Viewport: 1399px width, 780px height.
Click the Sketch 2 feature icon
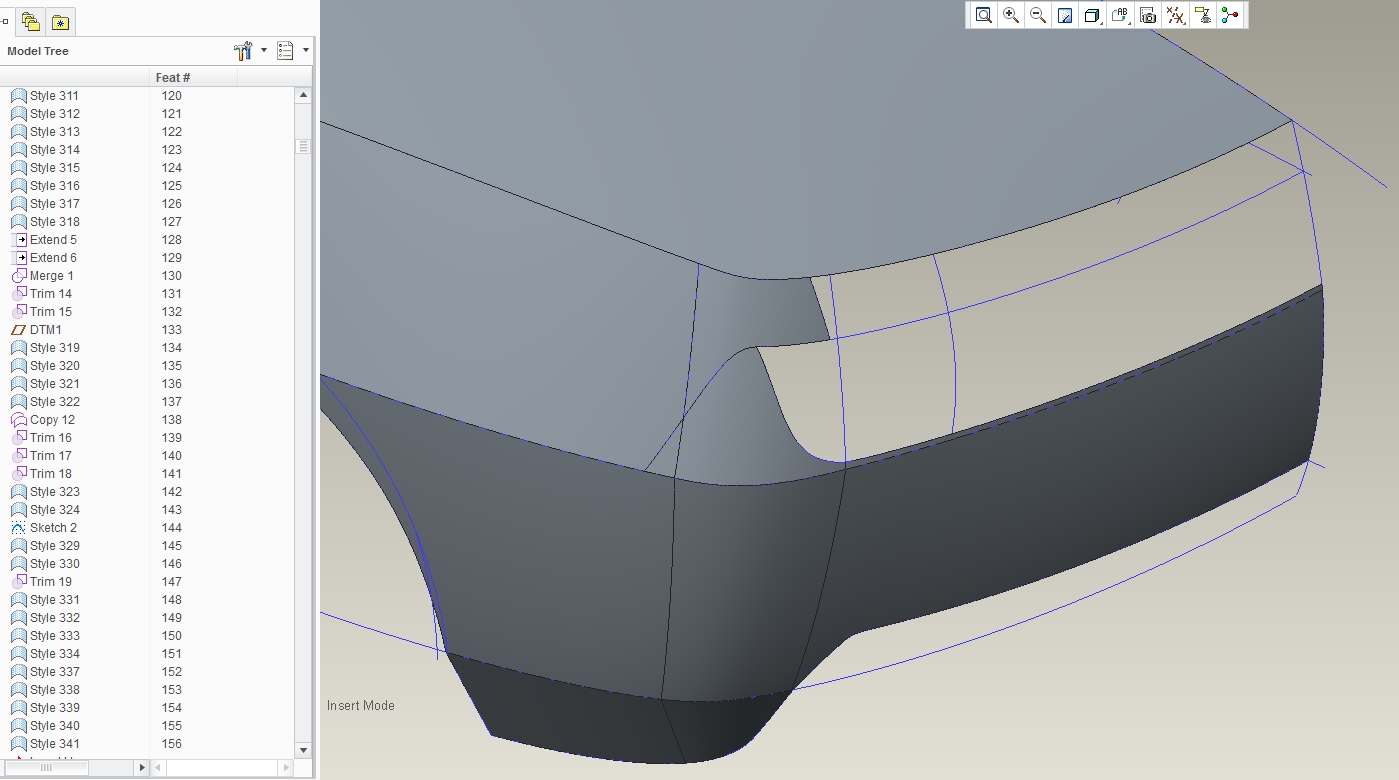pyautogui.click(x=19, y=528)
